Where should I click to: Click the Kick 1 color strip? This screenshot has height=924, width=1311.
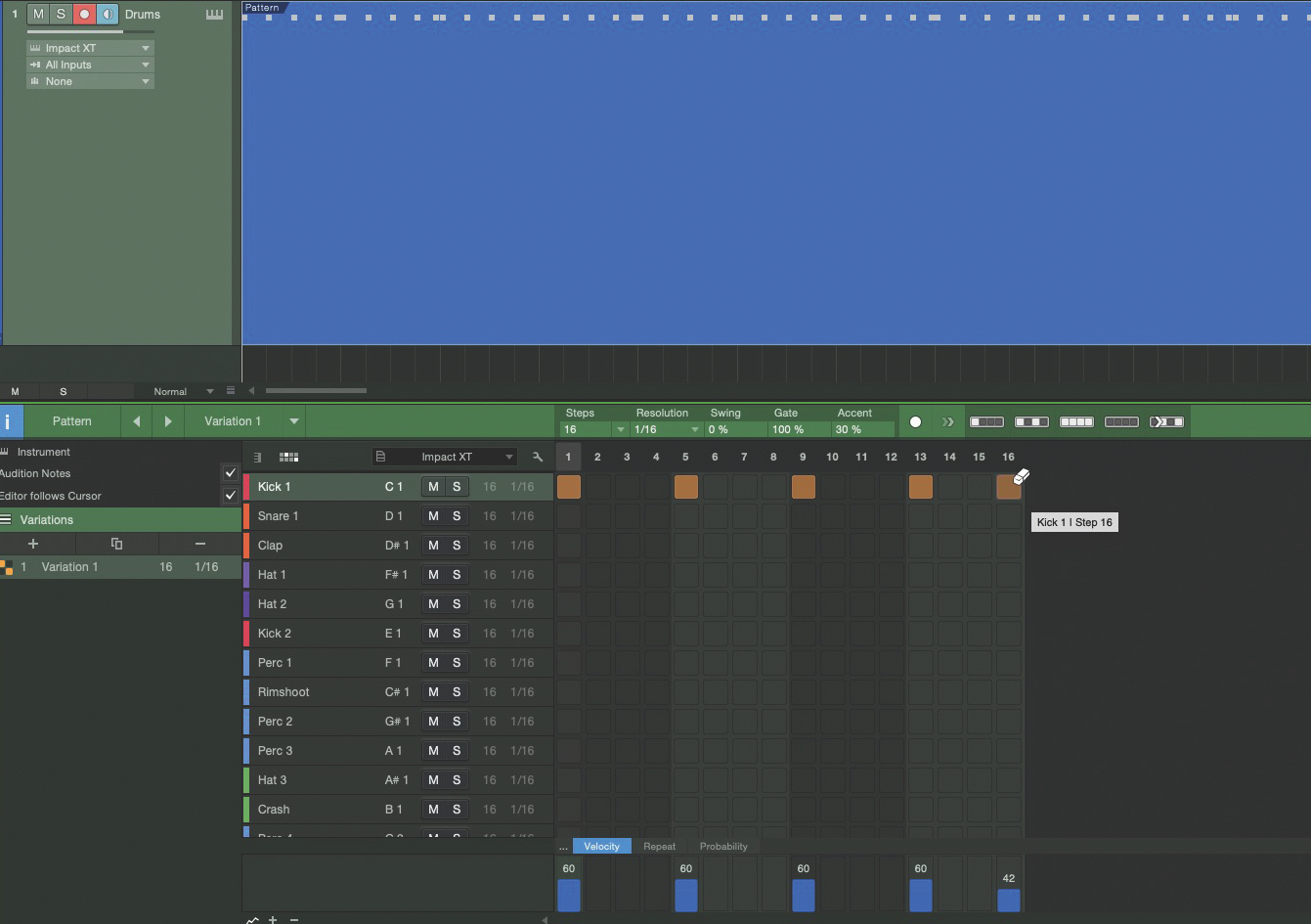[246, 487]
